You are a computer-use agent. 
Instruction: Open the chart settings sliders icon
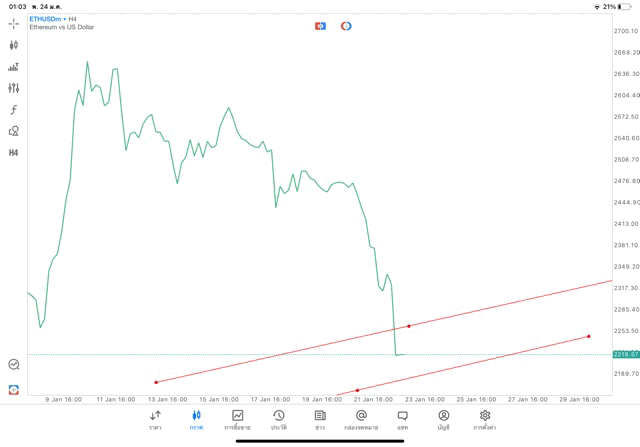[x=14, y=88]
